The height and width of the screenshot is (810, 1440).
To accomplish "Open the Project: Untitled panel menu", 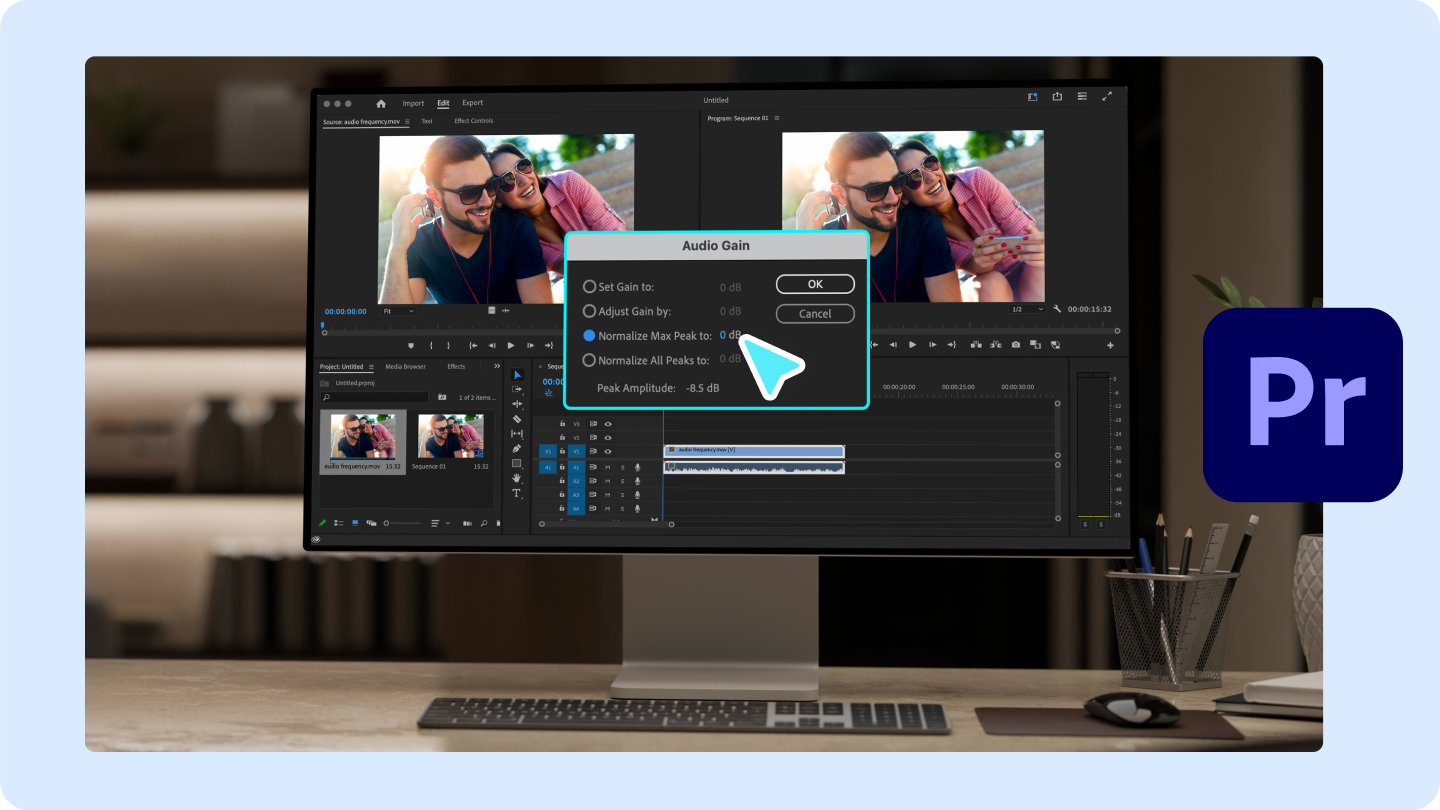I will 371,367.
